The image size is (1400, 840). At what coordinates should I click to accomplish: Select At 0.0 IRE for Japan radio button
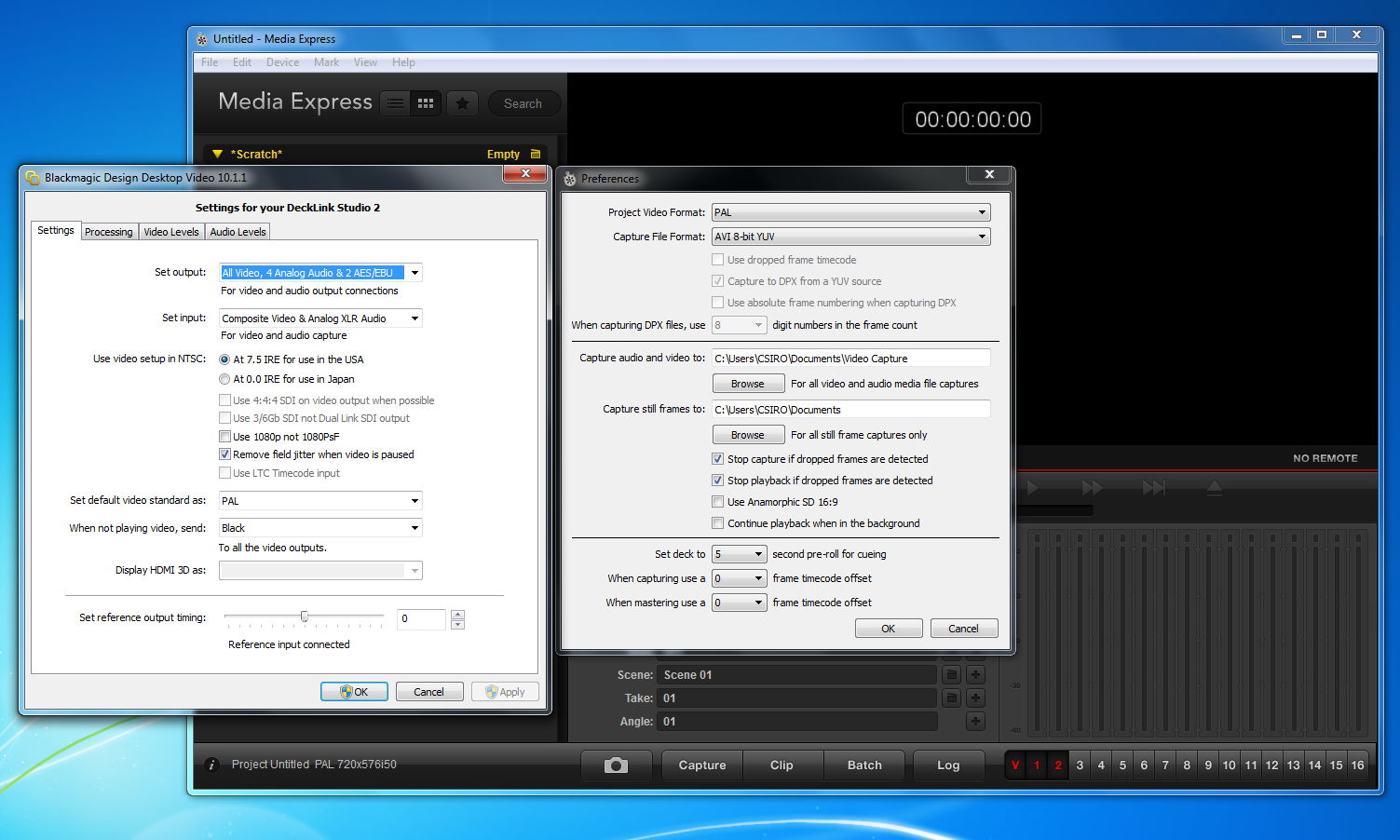click(x=224, y=379)
